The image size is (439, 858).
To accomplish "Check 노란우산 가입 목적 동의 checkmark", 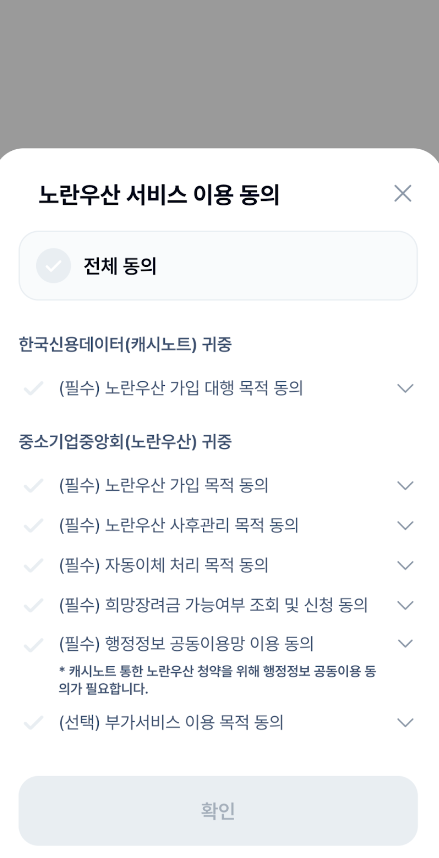I will (34, 485).
